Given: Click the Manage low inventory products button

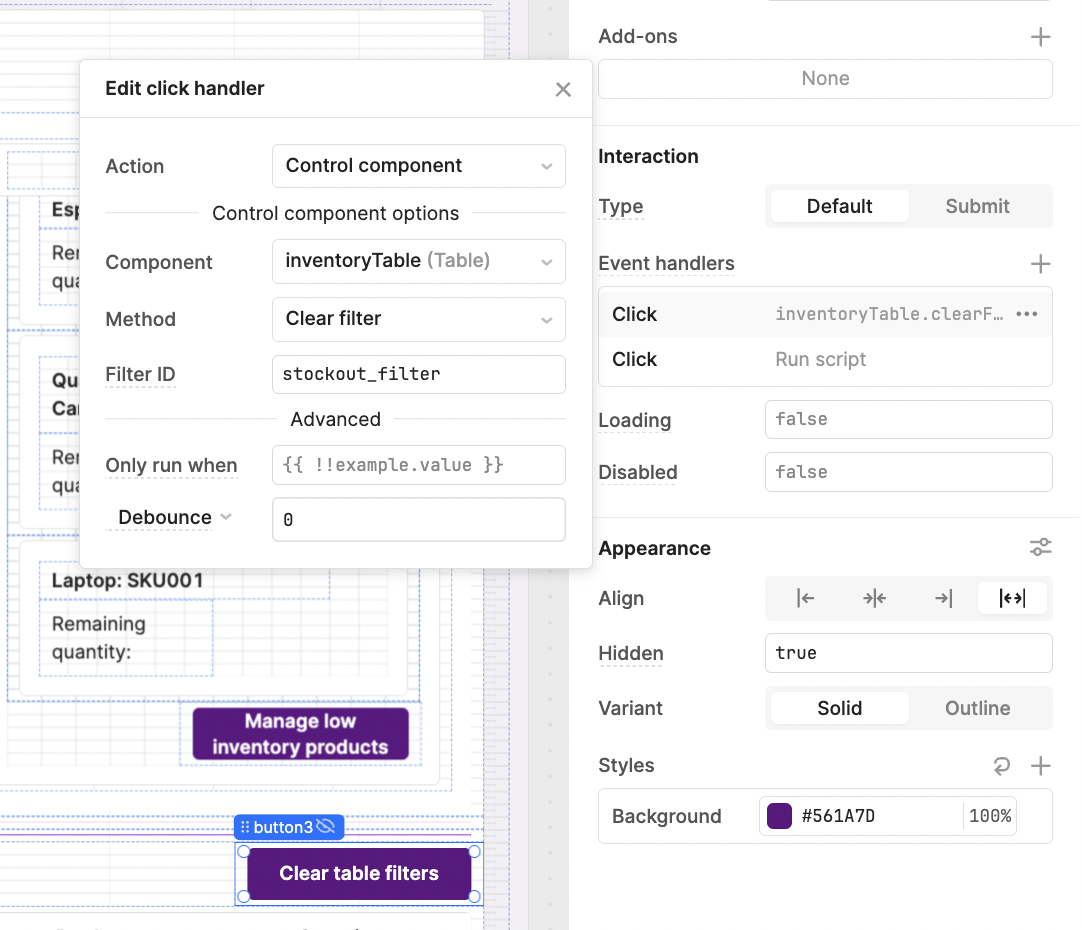Looking at the screenshot, I should (300, 734).
